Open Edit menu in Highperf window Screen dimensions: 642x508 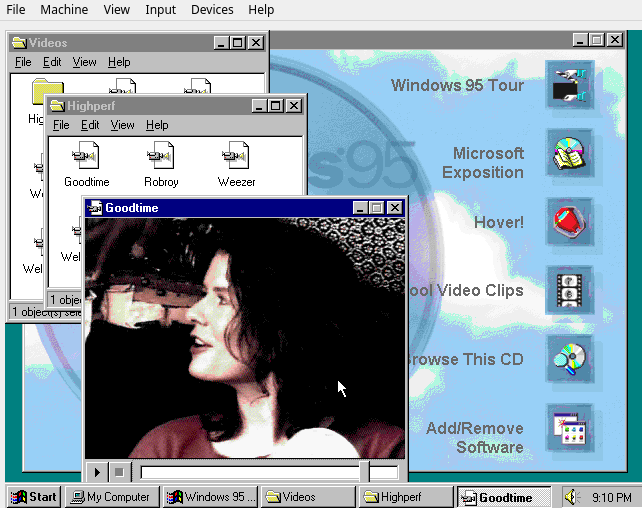tap(90, 125)
